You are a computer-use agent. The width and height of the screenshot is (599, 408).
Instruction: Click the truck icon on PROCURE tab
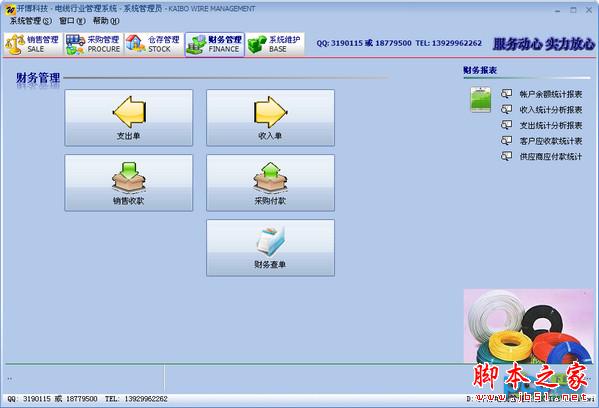pyautogui.click(x=75, y=45)
